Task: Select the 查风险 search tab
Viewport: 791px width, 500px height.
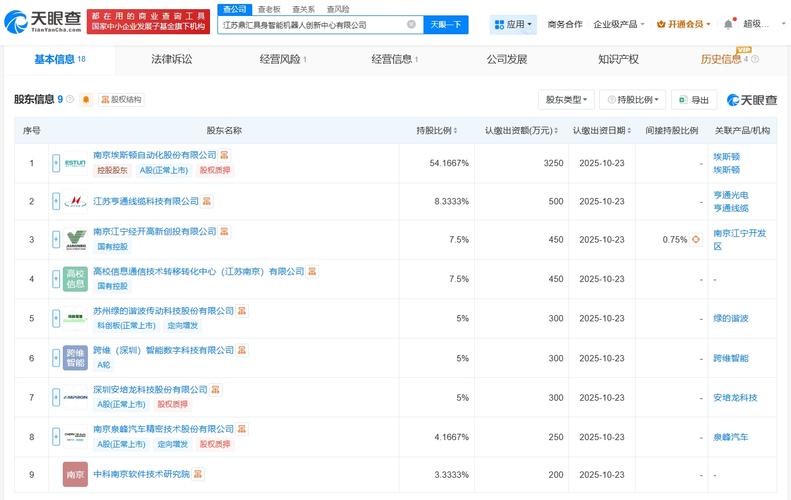Action: pyautogui.click(x=338, y=9)
